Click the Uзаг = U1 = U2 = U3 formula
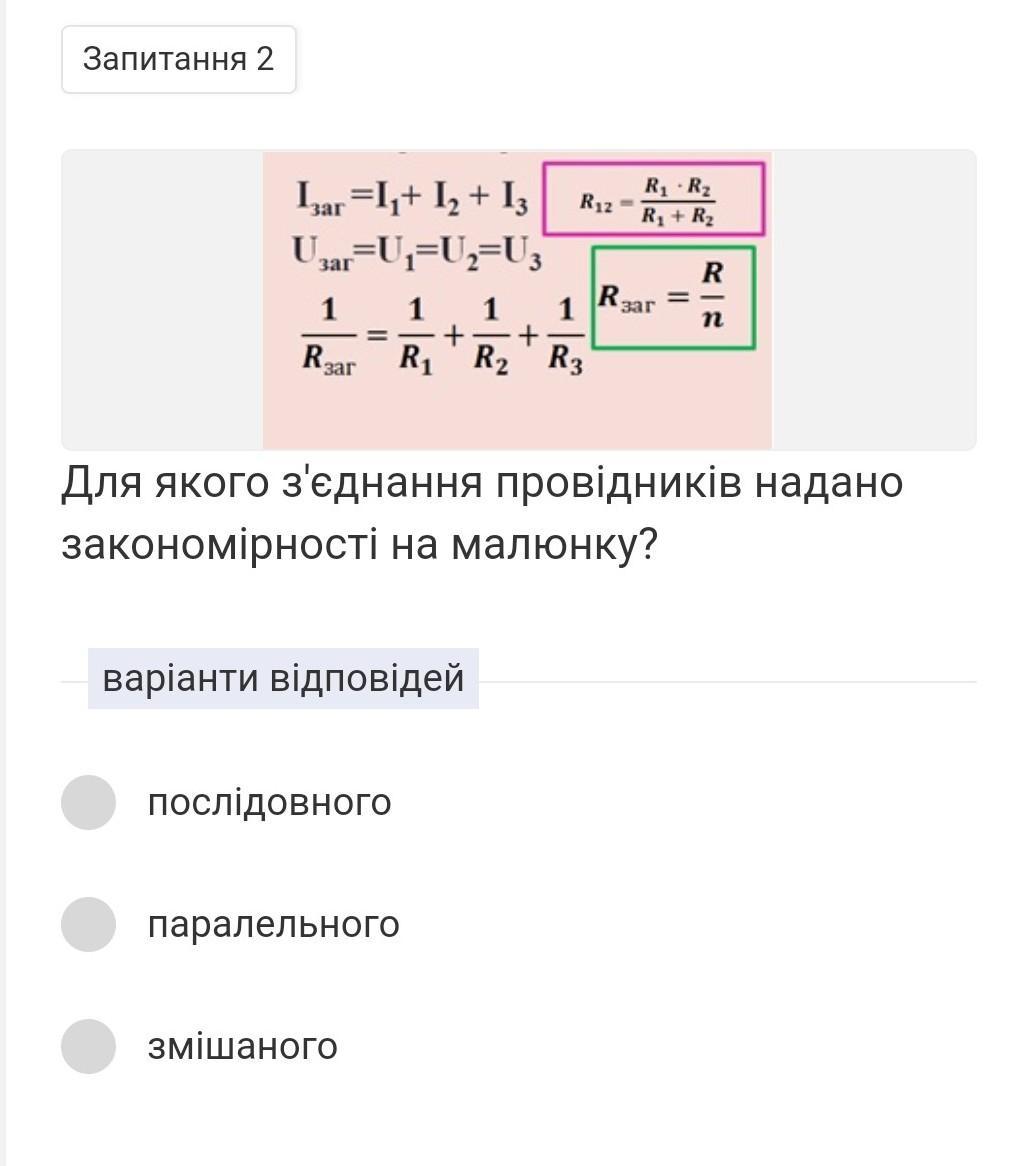The width and height of the screenshot is (1026, 1166). (x=418, y=252)
